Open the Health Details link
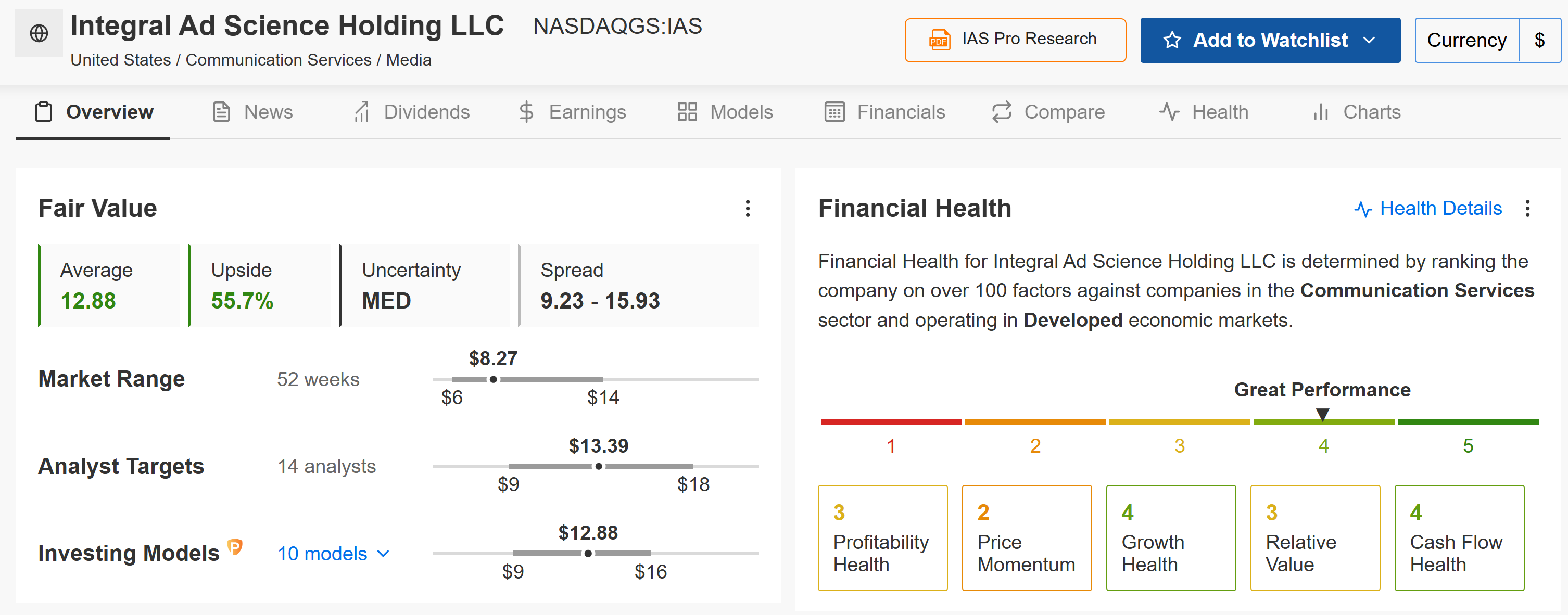The height and width of the screenshot is (615, 1568). [1427, 209]
